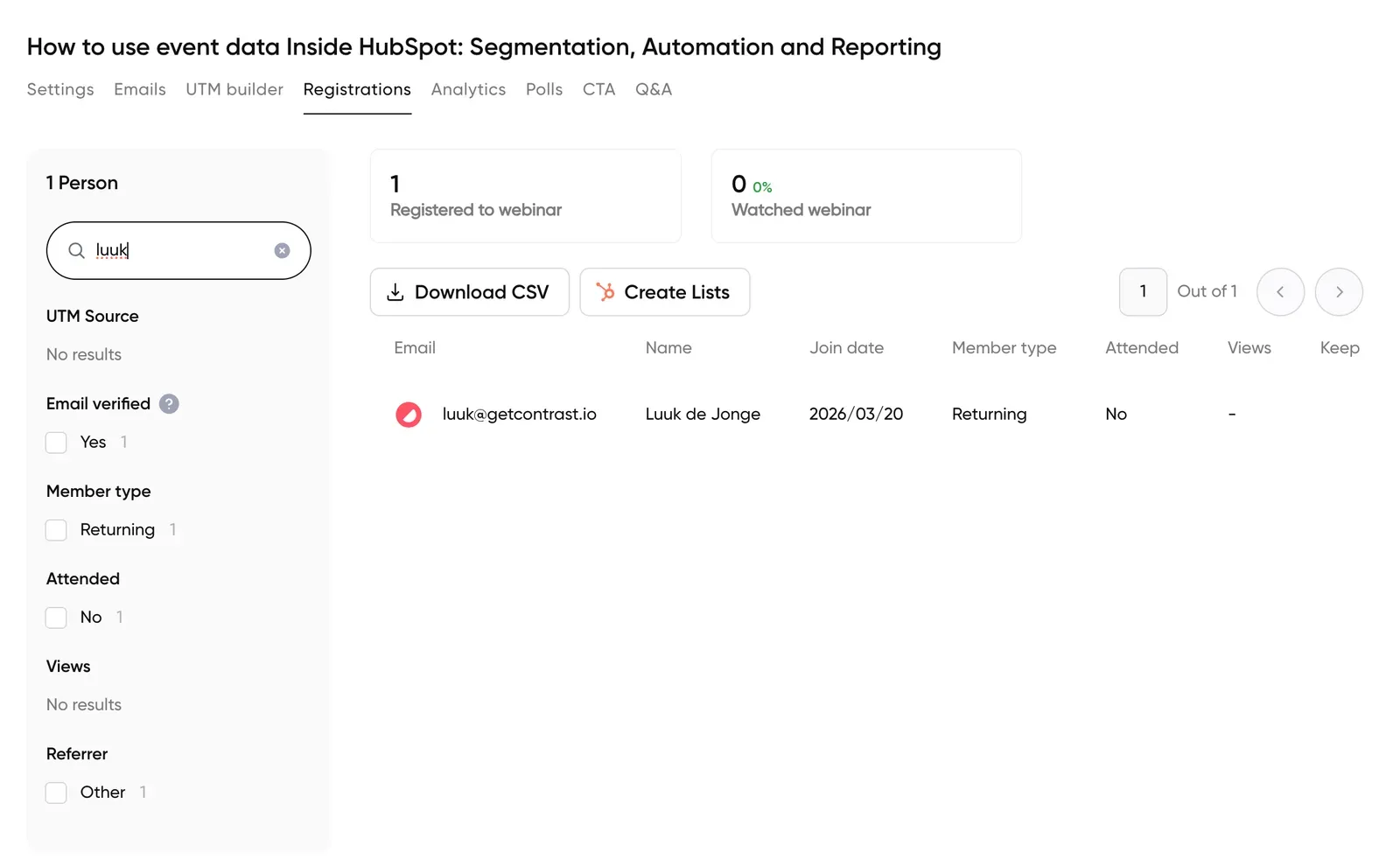The image size is (1400, 866).
Task: Clear the search field with the x icon
Action: pyautogui.click(x=282, y=251)
